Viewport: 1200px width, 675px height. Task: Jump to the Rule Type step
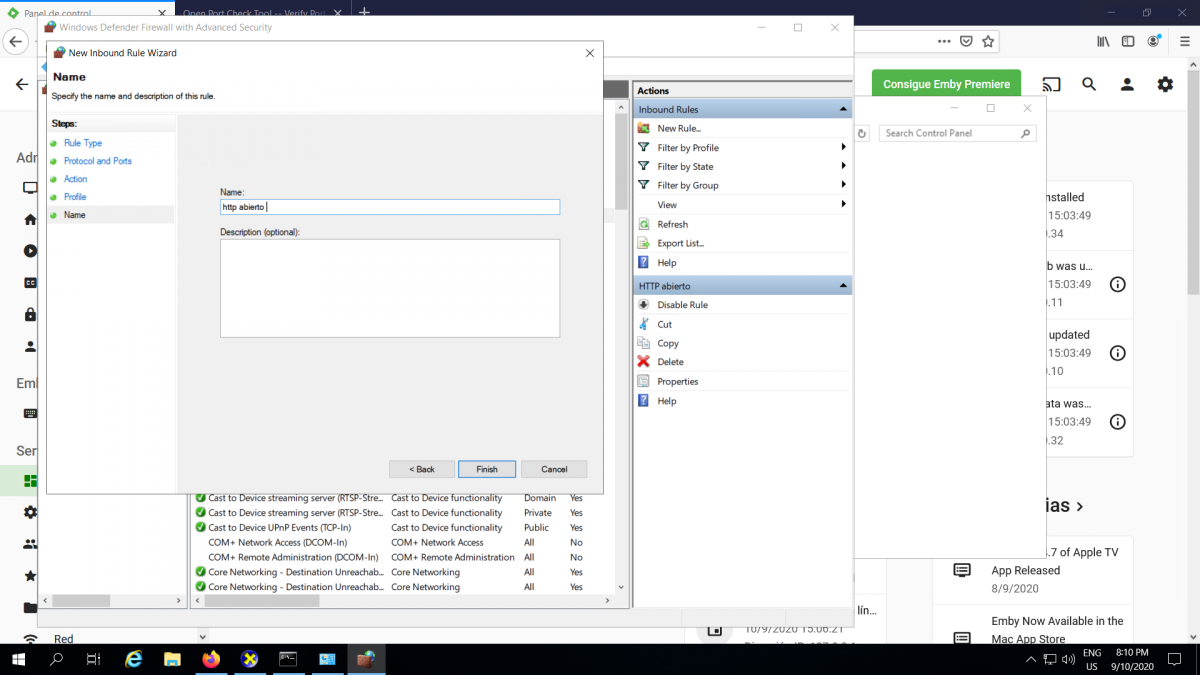point(83,143)
